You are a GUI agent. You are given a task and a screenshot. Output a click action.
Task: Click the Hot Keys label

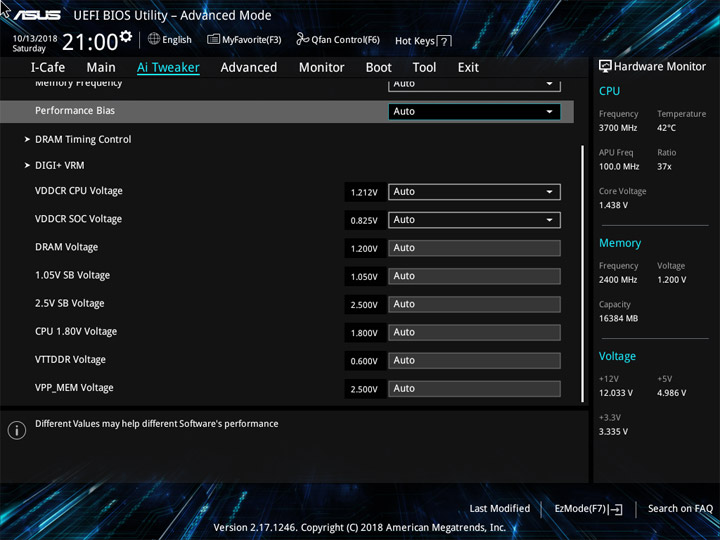(415, 41)
